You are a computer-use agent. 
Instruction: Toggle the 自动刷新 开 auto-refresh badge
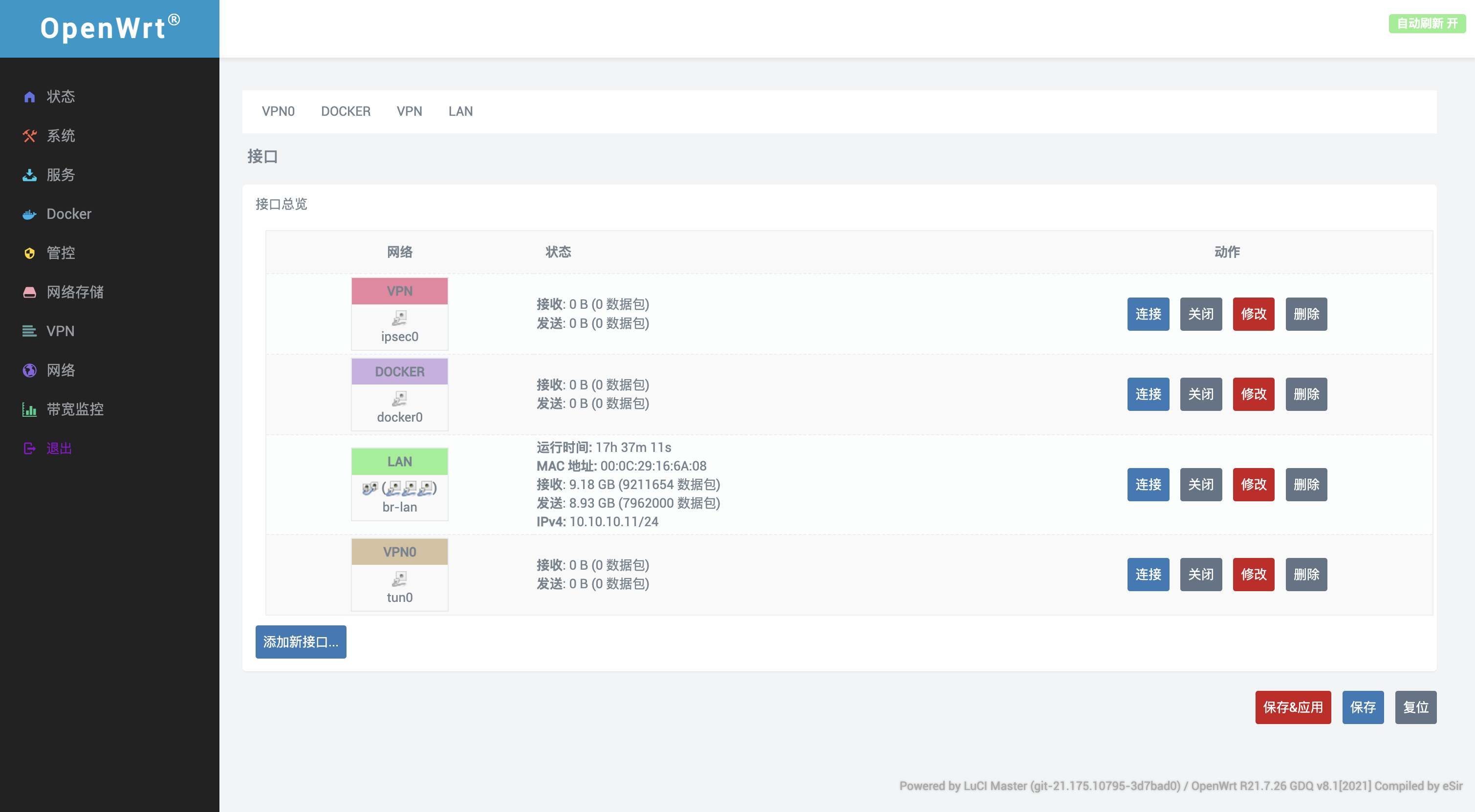pos(1426,23)
